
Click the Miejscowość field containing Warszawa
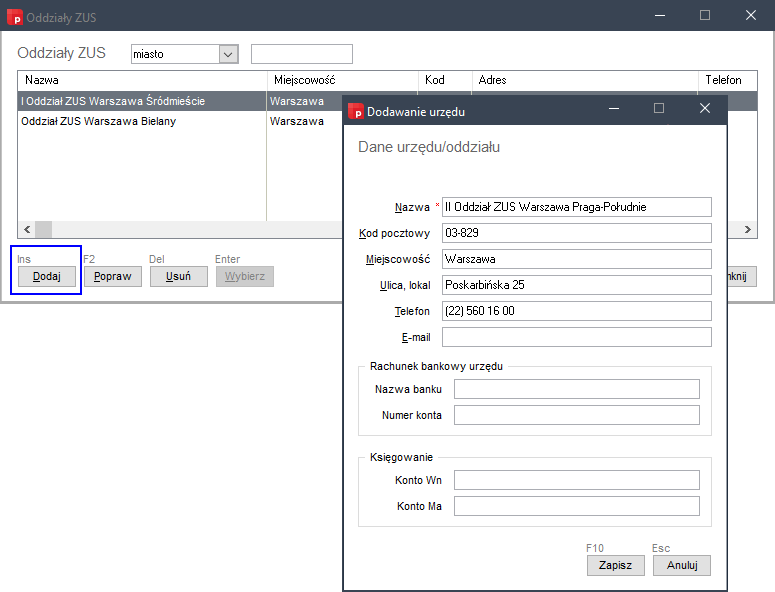pyautogui.click(x=576, y=259)
